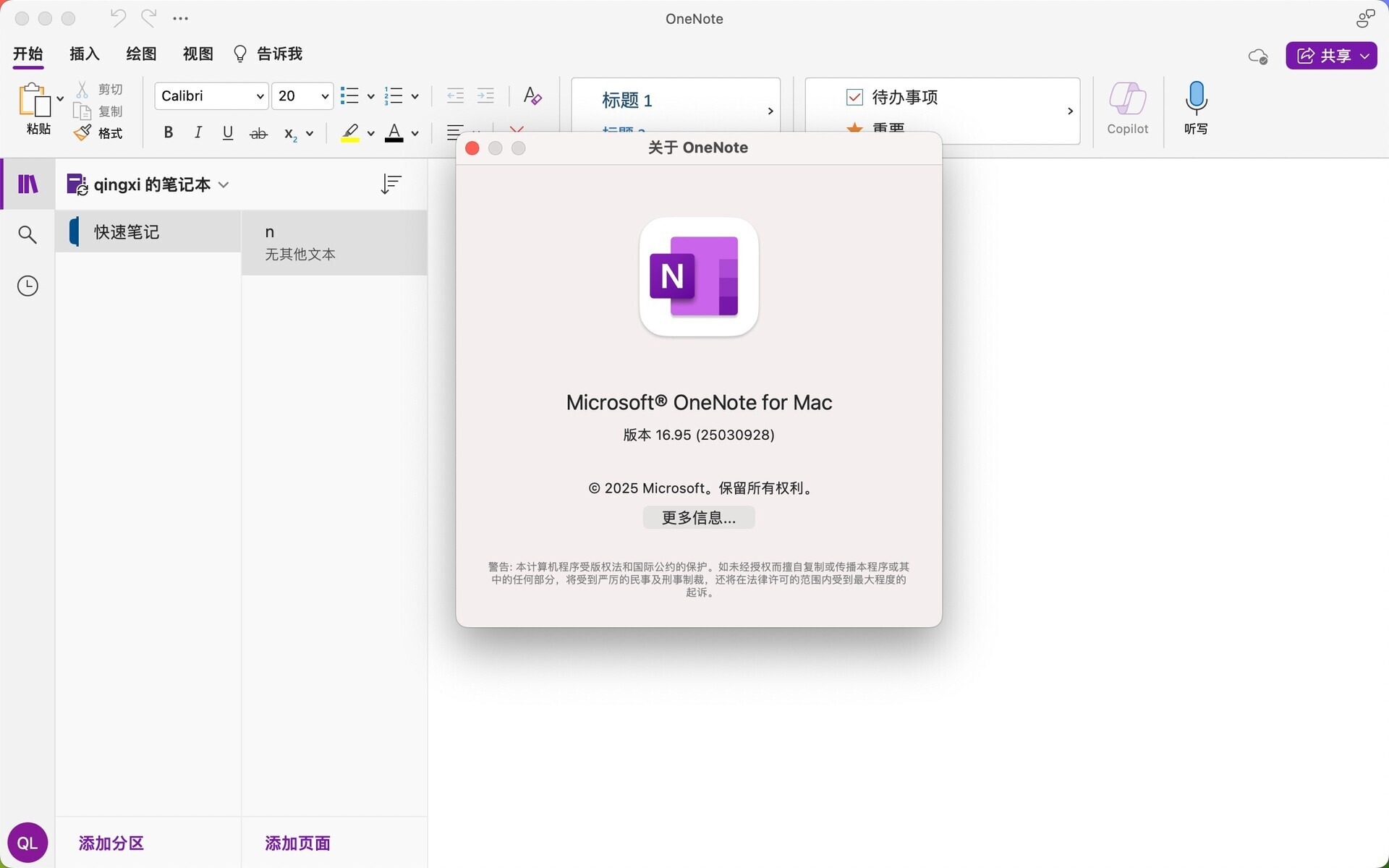Click the Redo arrow

149,18
